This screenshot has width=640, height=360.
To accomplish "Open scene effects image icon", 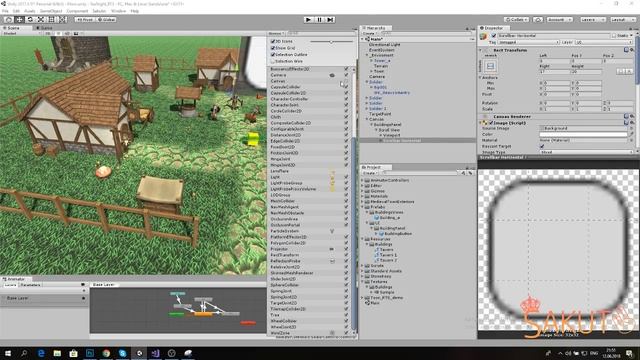I will coord(76,33).
